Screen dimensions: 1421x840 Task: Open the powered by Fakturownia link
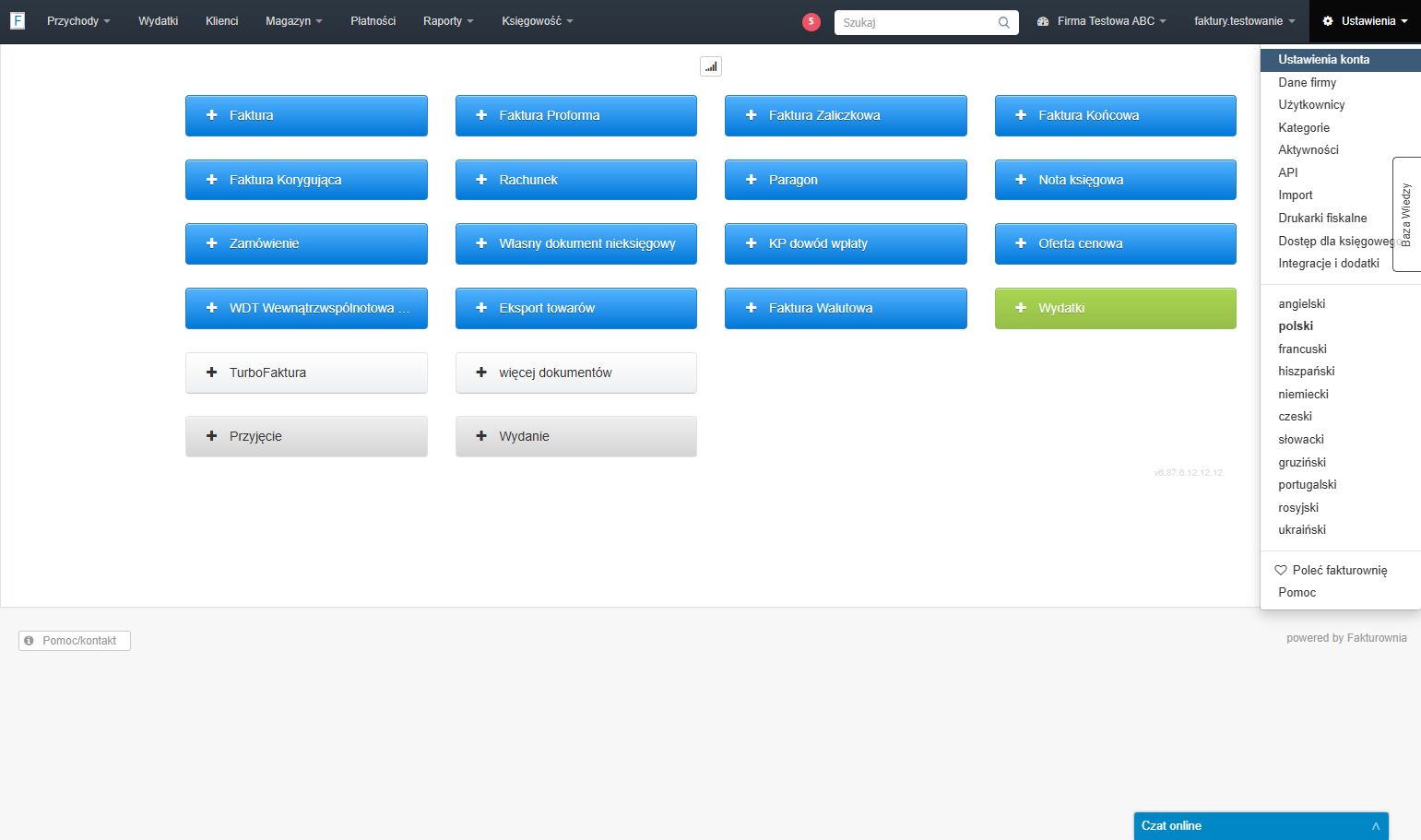point(1346,638)
